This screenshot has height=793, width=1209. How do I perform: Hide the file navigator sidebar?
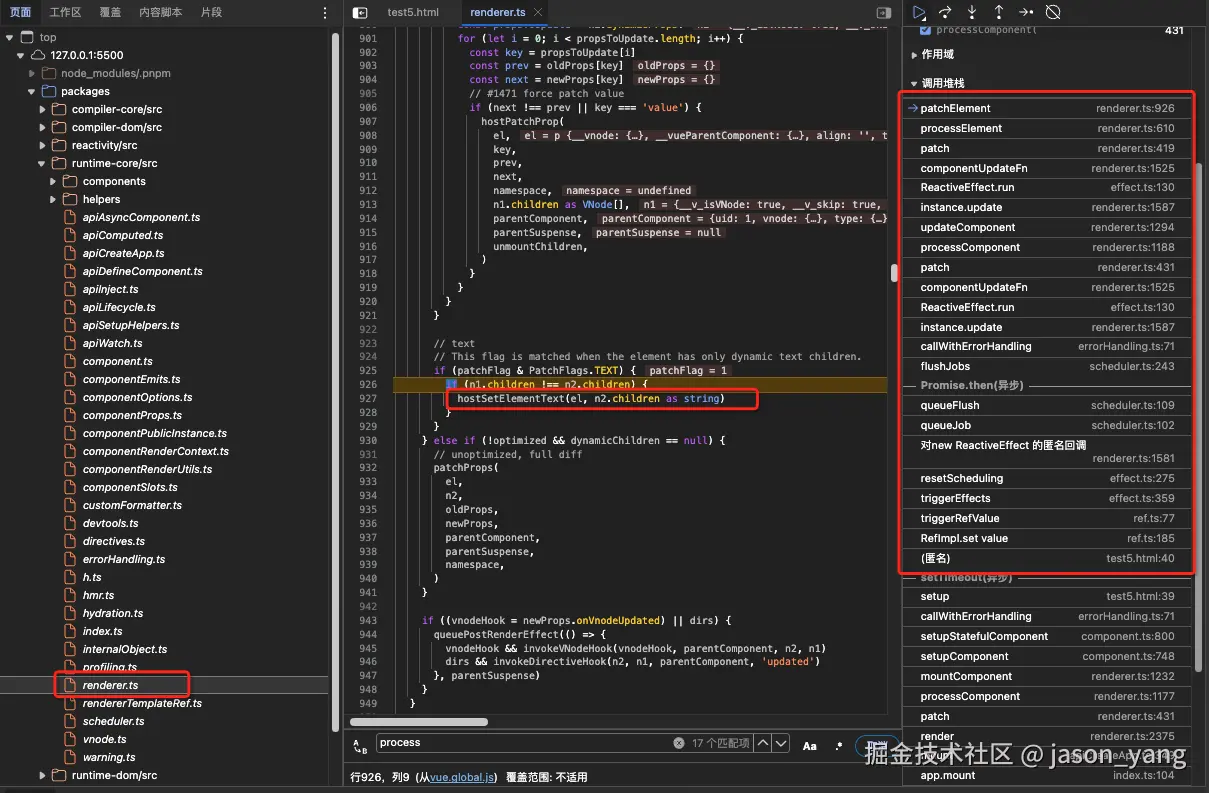361,13
